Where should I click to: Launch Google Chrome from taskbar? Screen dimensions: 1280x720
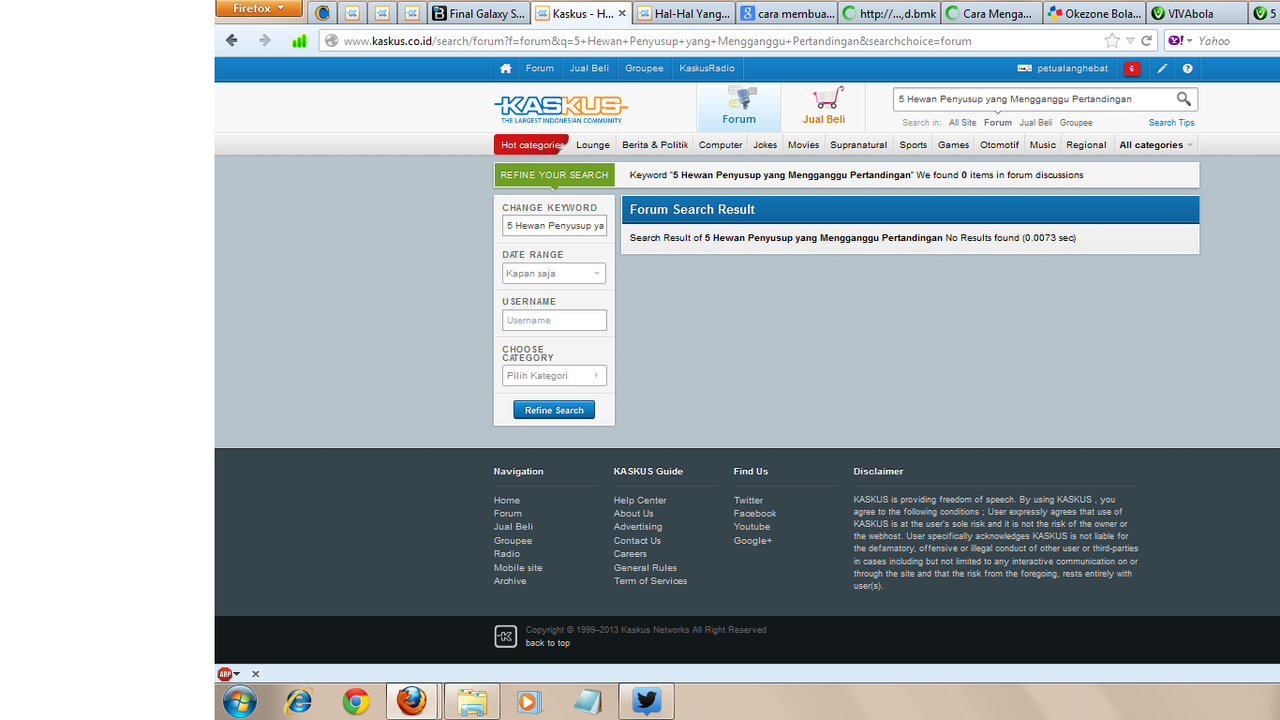tap(355, 702)
